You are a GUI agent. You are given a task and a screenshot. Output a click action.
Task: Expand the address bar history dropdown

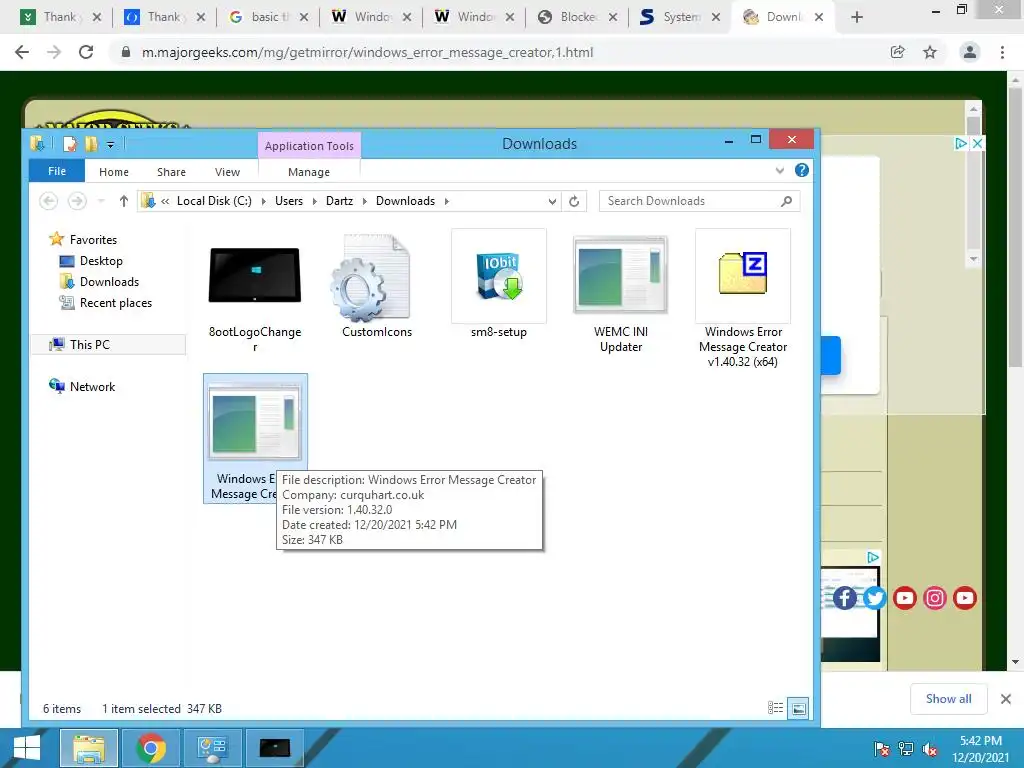click(552, 201)
